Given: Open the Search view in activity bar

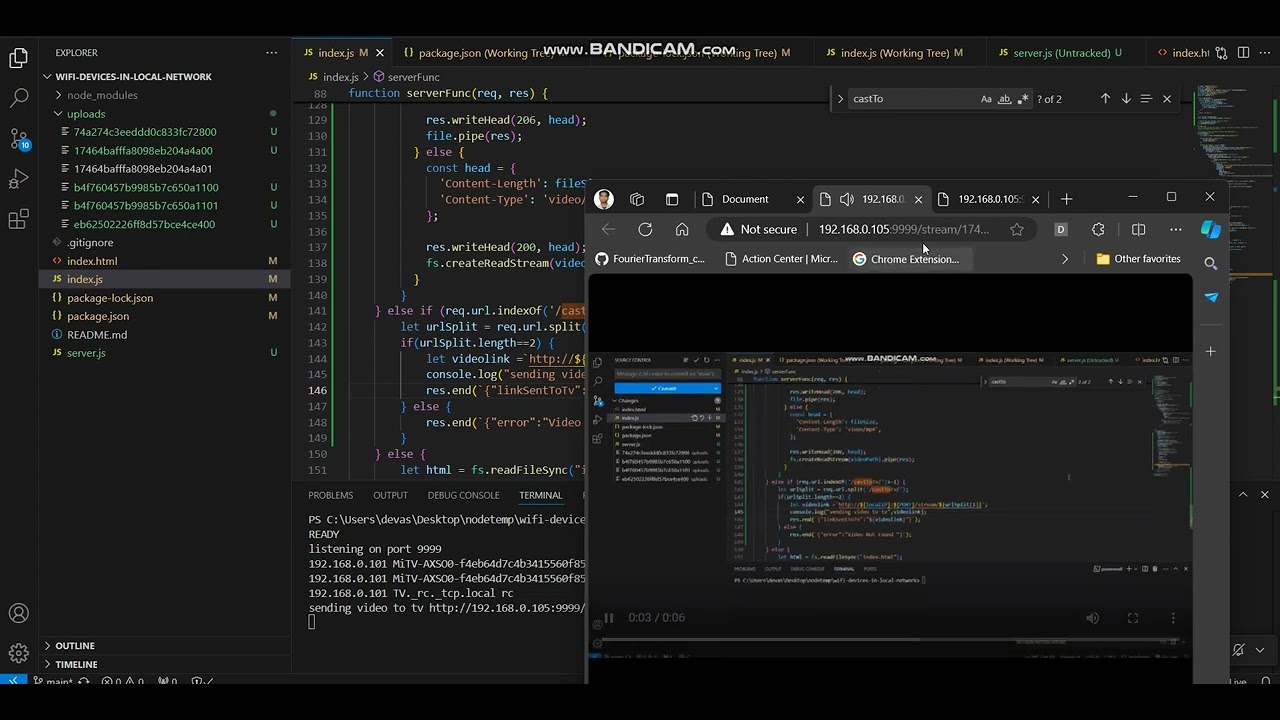Looking at the screenshot, I should [x=18, y=98].
